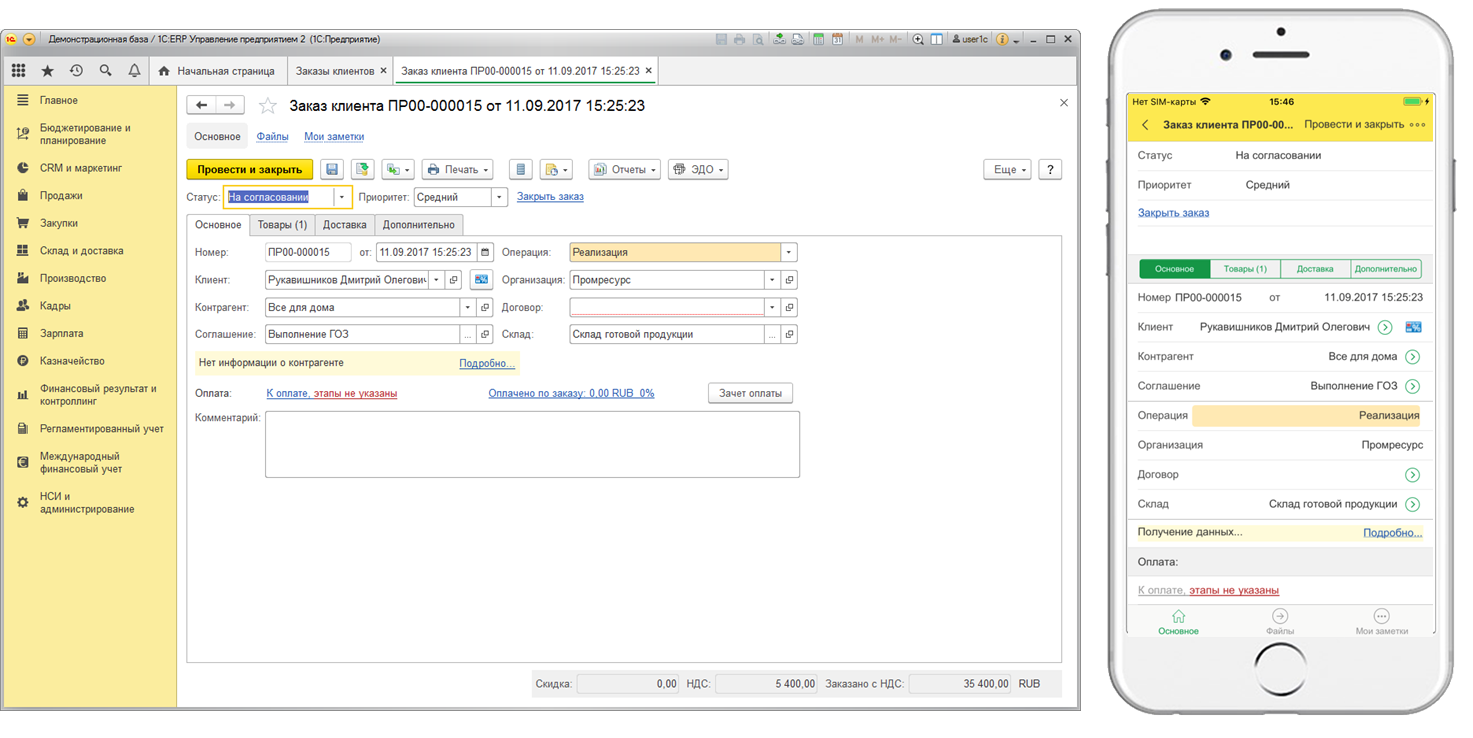Expand the Статус dropdown

(342, 198)
